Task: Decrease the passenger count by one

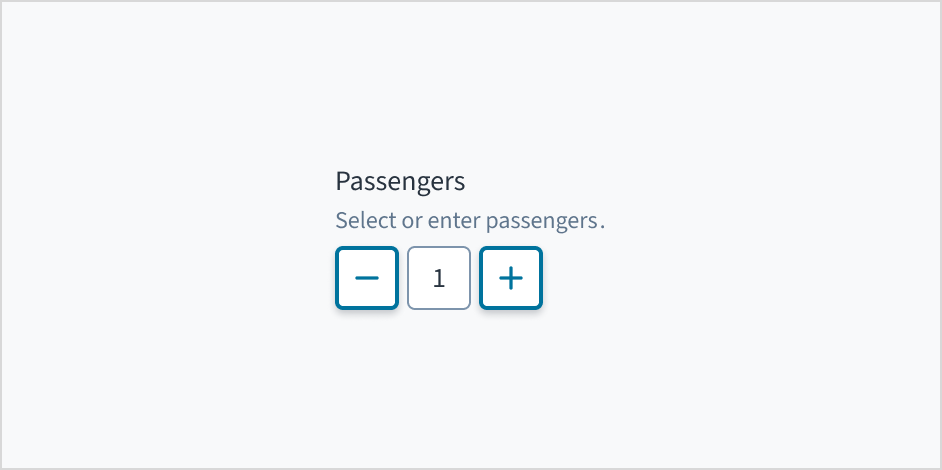Action: [x=367, y=278]
